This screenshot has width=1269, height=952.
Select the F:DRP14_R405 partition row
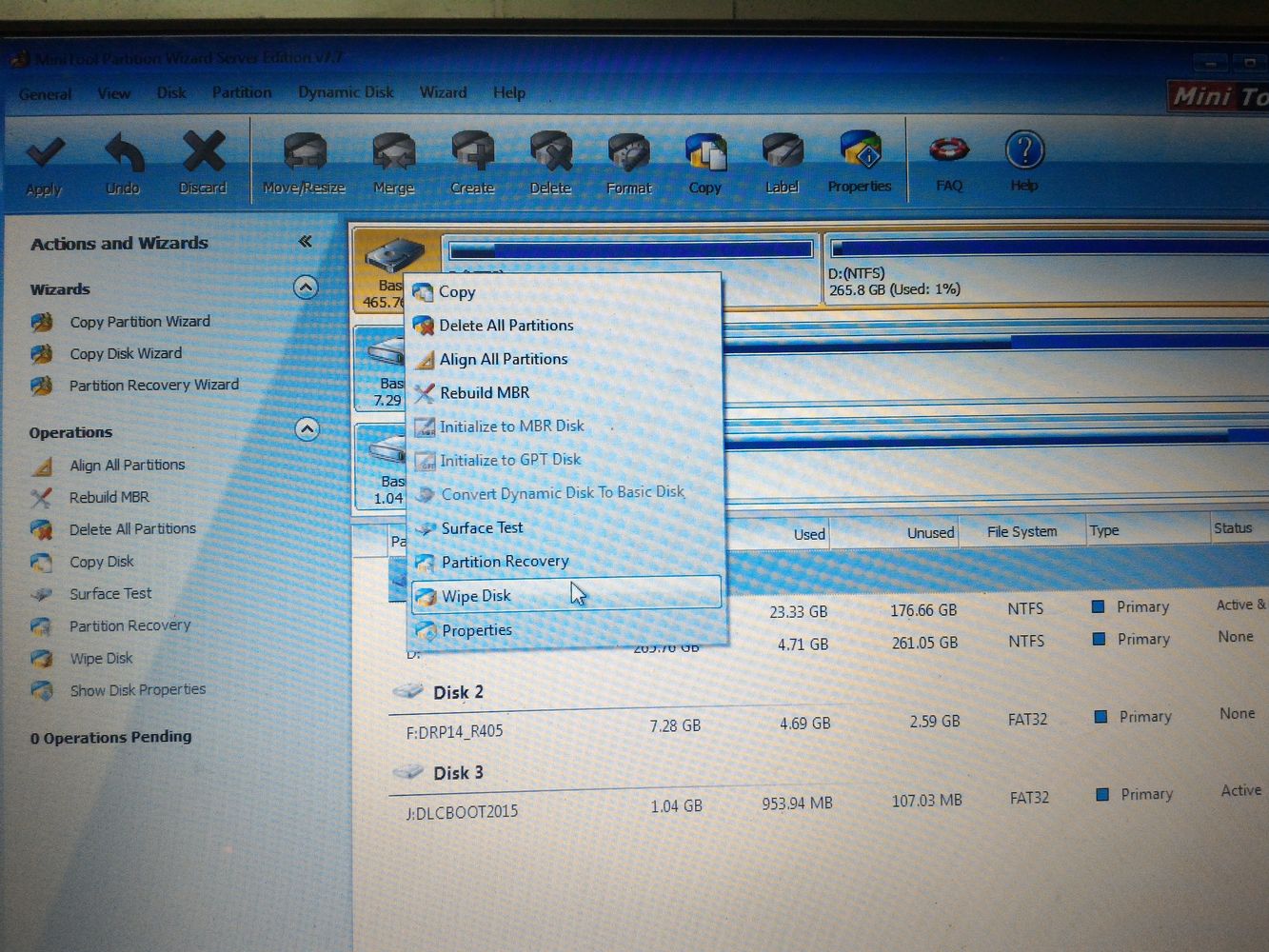coord(828,725)
